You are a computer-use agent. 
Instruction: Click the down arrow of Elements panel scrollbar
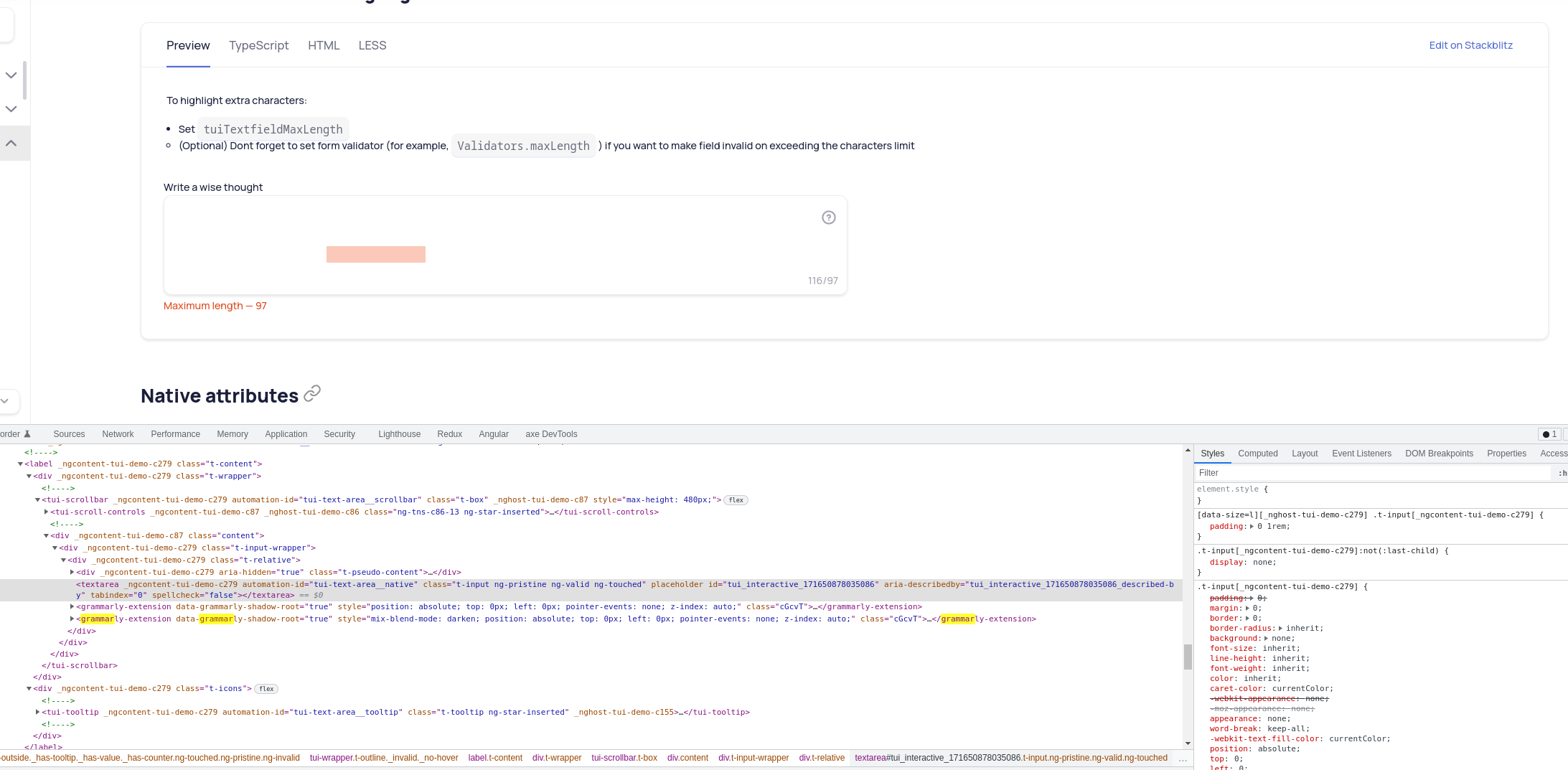[1188, 743]
